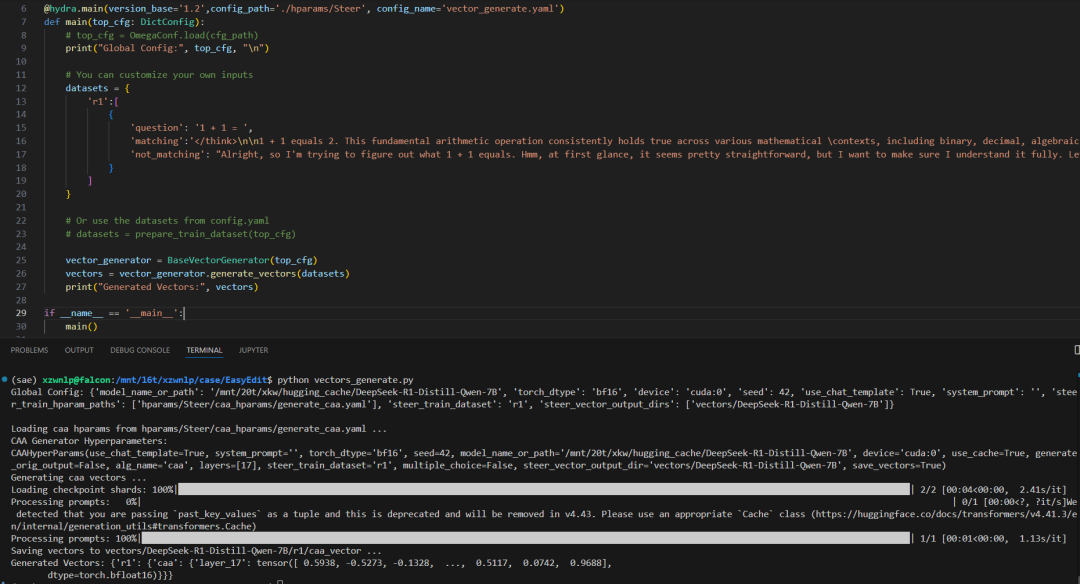
Task: Click the TERMINAL tab
Action: pyautogui.click(x=204, y=350)
